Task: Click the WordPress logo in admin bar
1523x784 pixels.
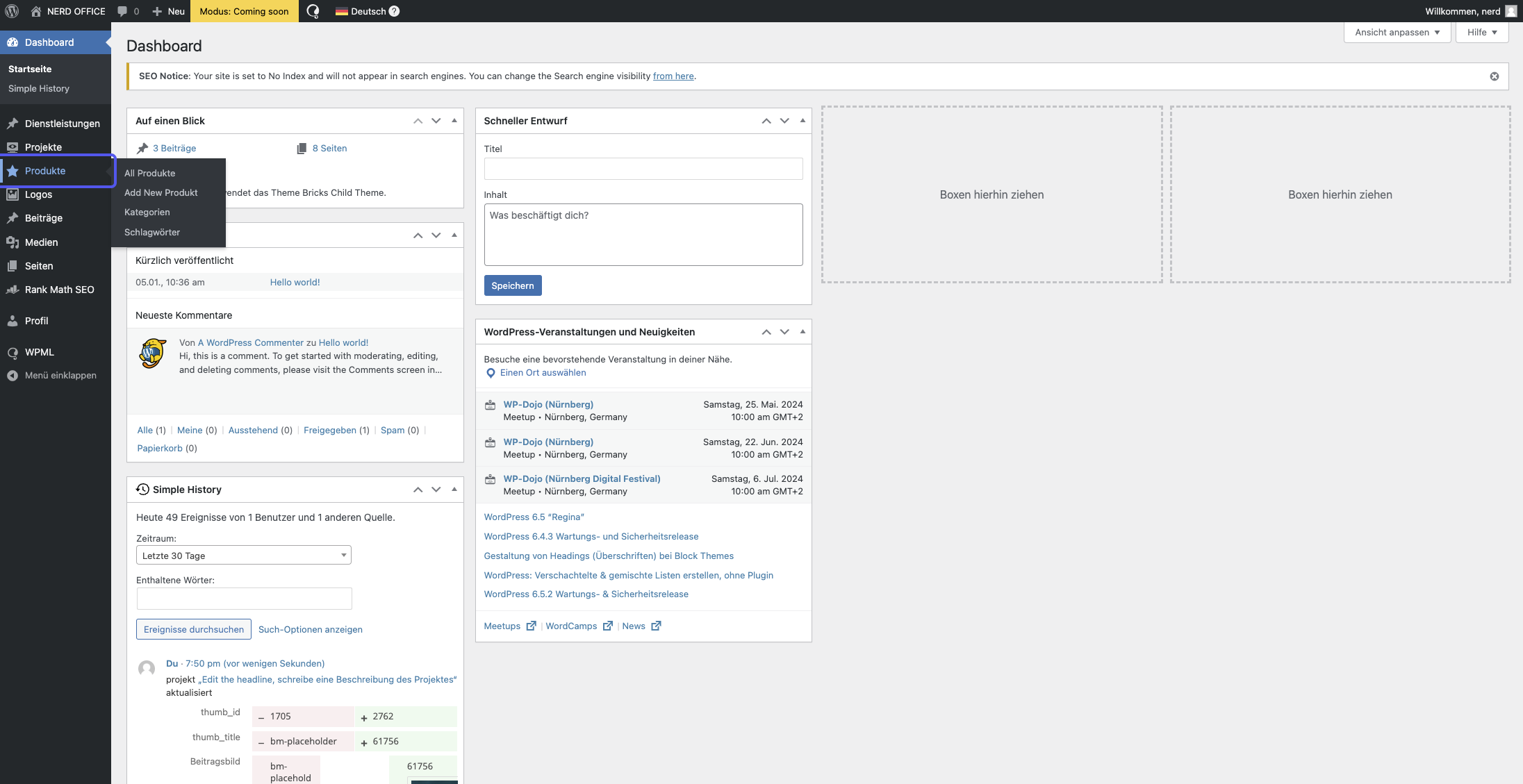Action: [x=12, y=11]
